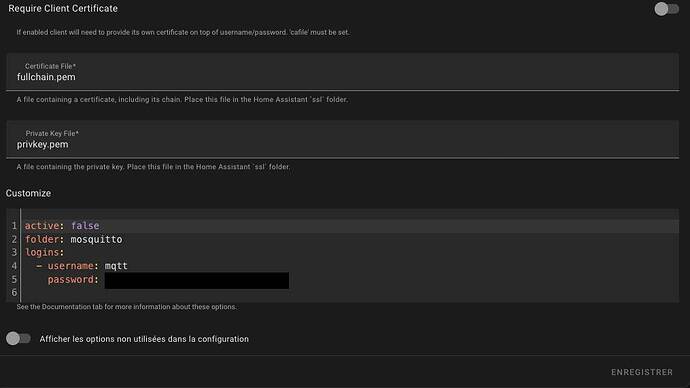Click the ENREGISTRER button
Screen dimensions: 690x388
(x=642, y=372)
